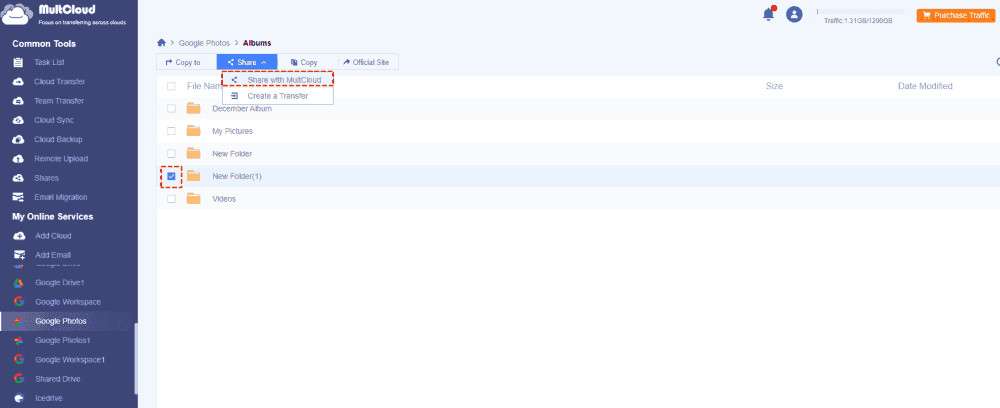The height and width of the screenshot is (408, 1000).
Task: Click the traffic usage progress bar
Action: click(x=860, y=11)
